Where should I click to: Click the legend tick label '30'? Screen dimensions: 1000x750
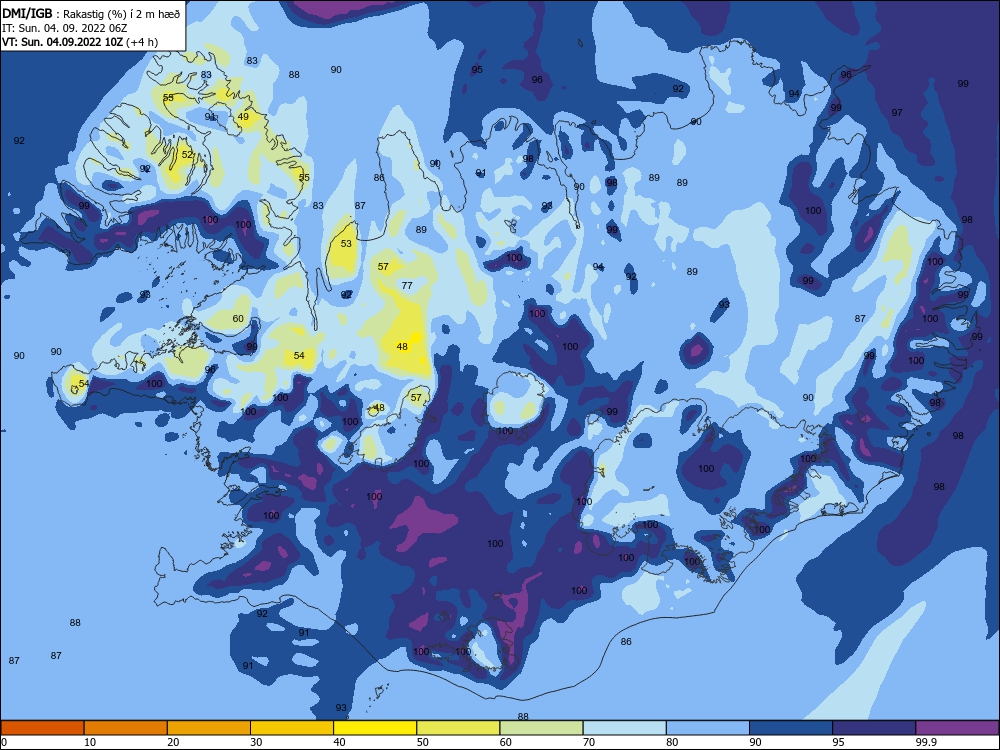pyautogui.click(x=256, y=742)
